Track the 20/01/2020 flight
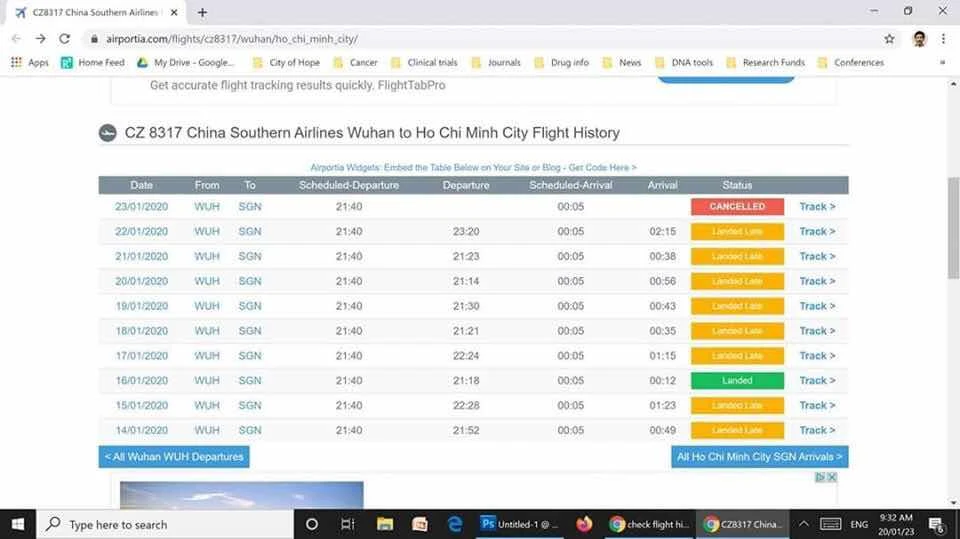 pos(817,281)
